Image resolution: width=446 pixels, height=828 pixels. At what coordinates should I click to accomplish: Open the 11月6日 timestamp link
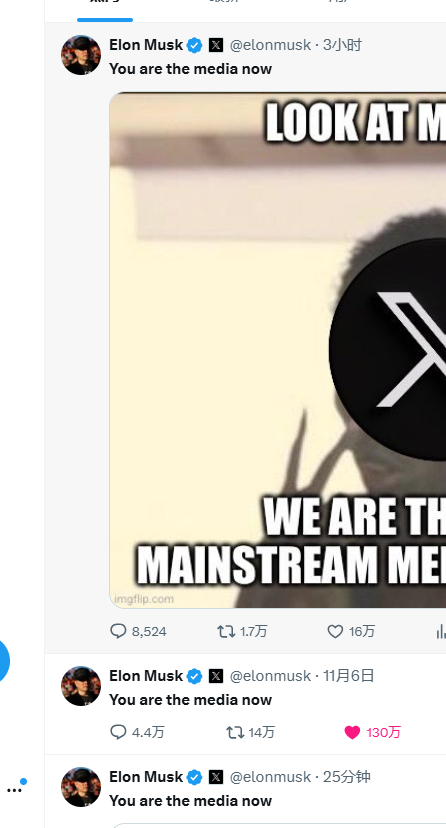pos(348,676)
